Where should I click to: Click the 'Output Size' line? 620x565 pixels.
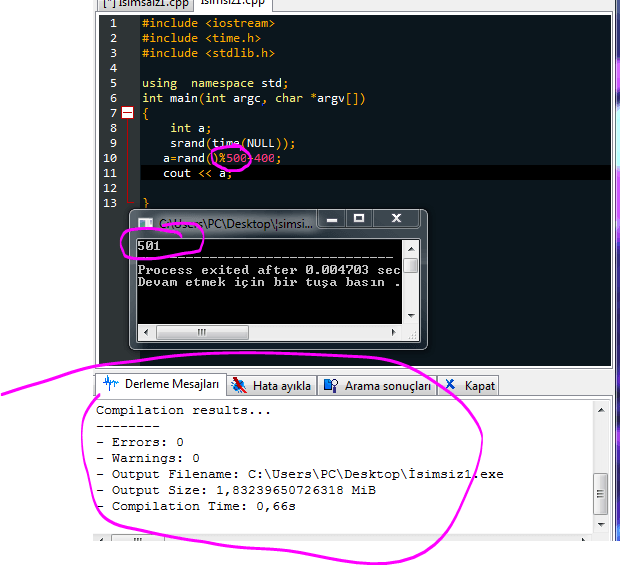pos(236,490)
